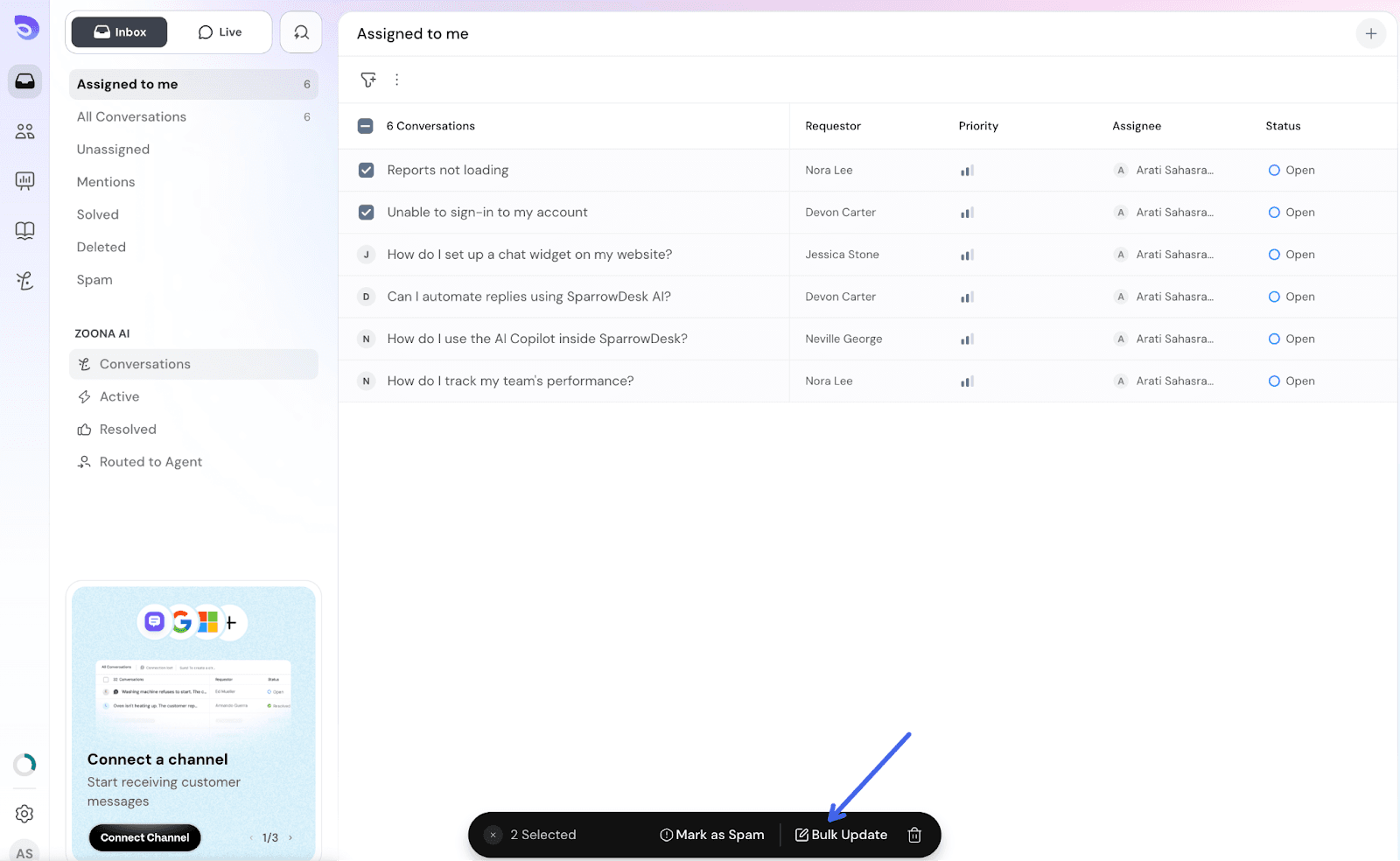Click the trash delete icon in bulk bar

(914, 835)
